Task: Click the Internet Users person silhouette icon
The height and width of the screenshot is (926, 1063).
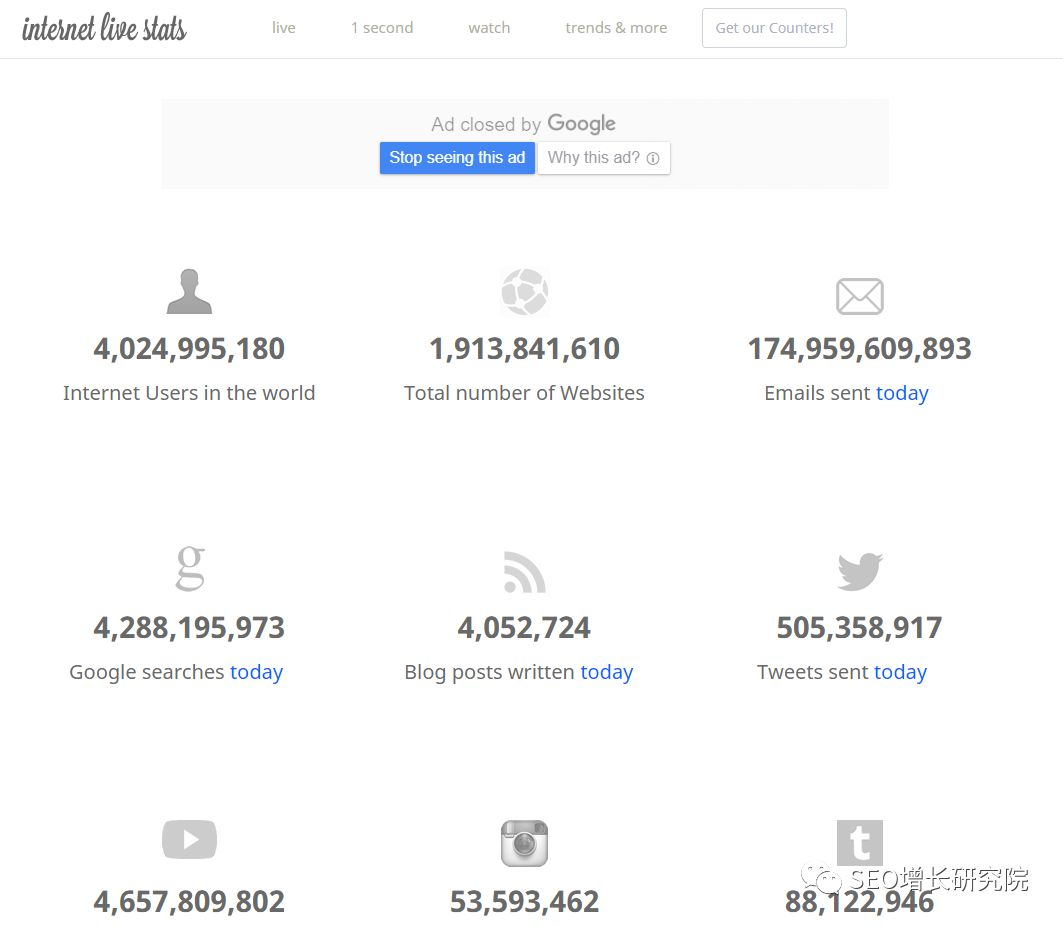Action: pos(189,291)
